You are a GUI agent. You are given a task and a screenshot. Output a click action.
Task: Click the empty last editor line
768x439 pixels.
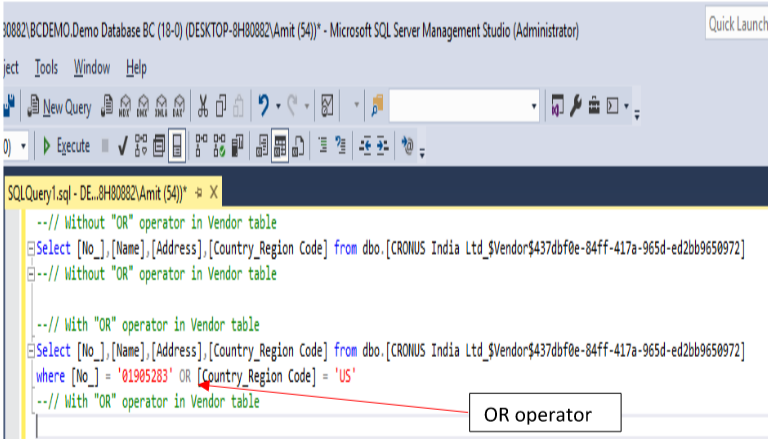pyautogui.click(x=402, y=427)
